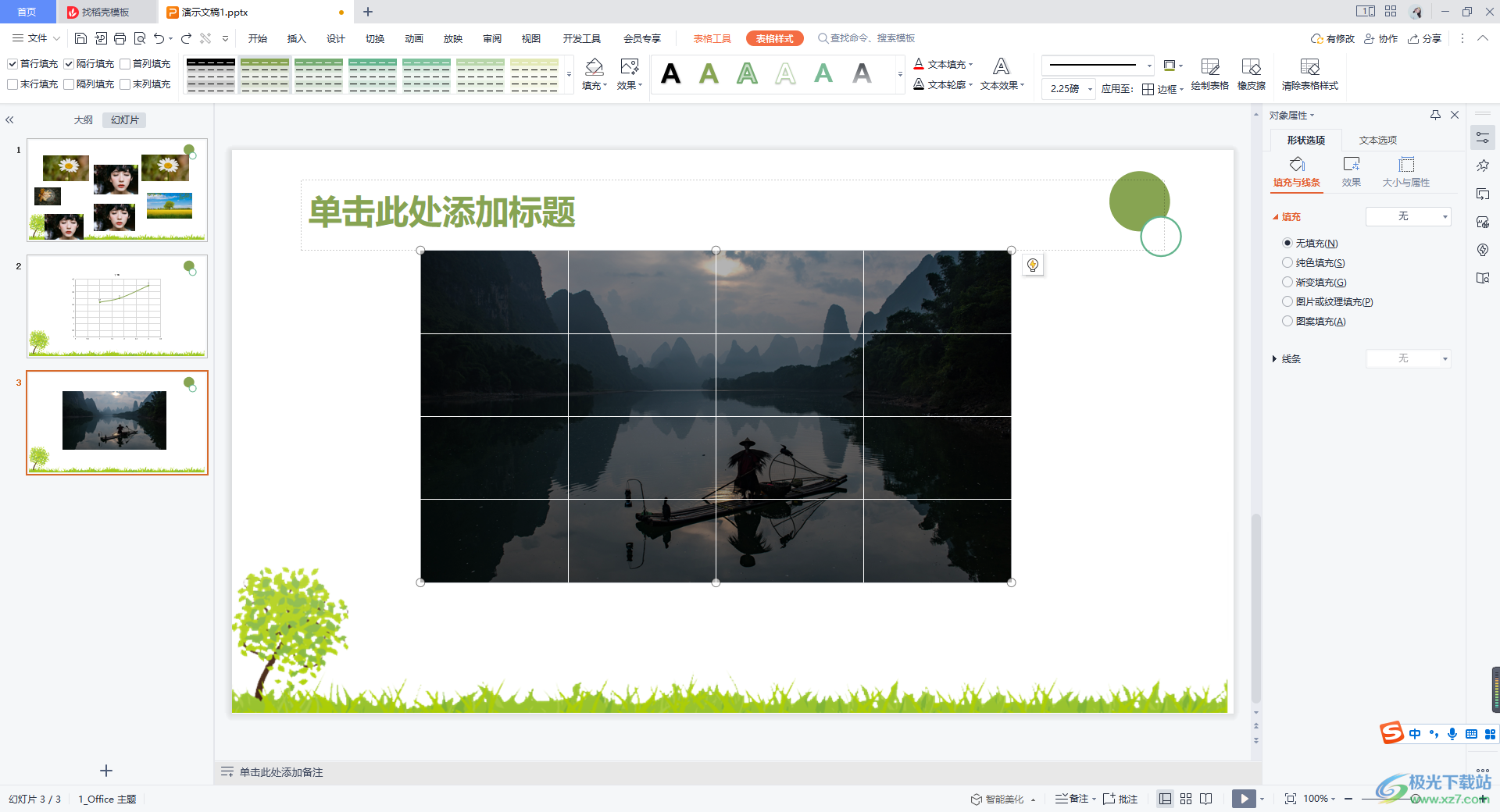
Task: Open the table Effects (效果) tool
Action: click(x=630, y=74)
